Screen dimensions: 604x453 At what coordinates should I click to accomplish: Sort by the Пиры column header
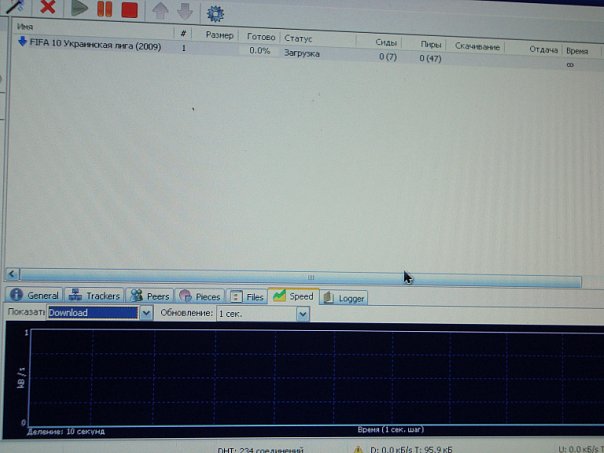(430, 44)
